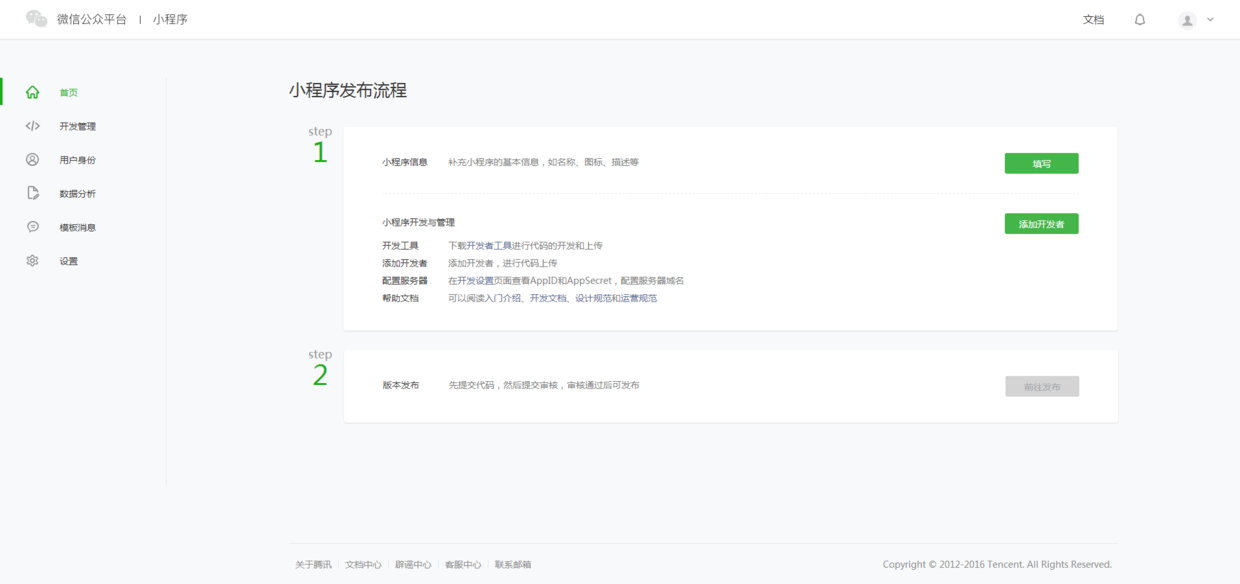
Task: Click the code brackets icon for 开发管理
Action: coord(33,126)
